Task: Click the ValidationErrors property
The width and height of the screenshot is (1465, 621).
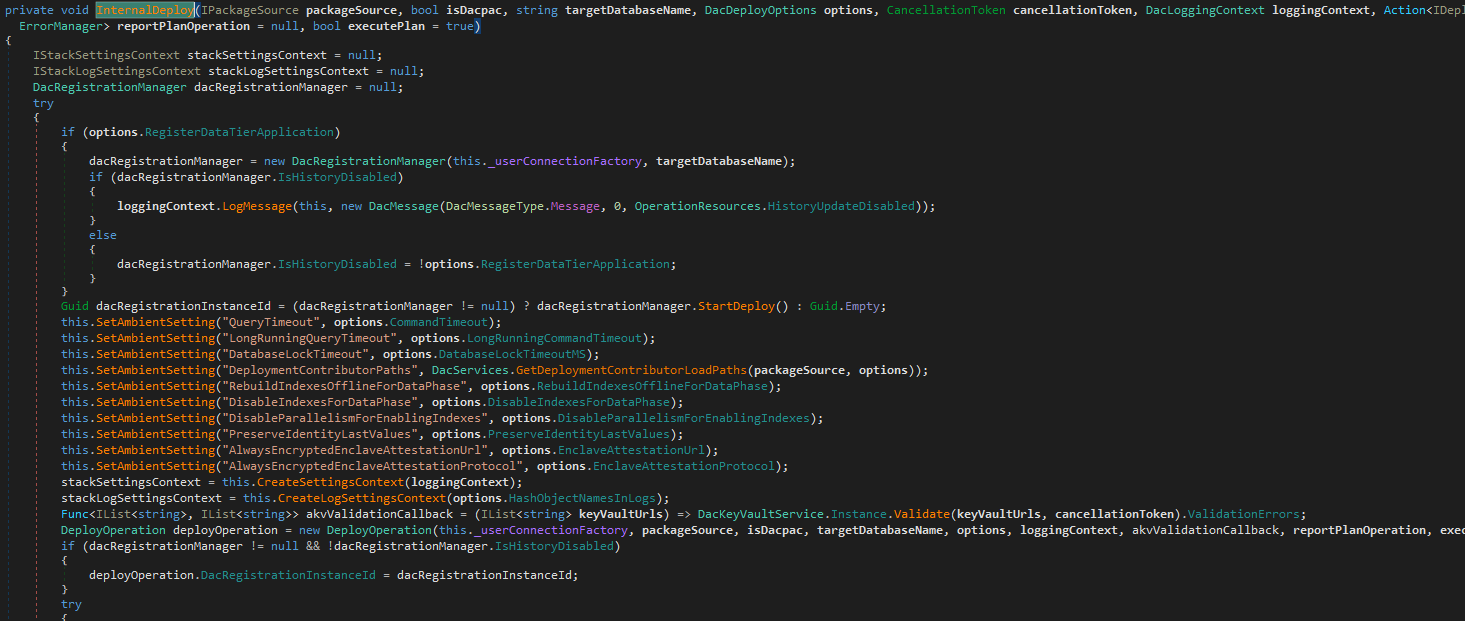Action: click(x=1241, y=514)
